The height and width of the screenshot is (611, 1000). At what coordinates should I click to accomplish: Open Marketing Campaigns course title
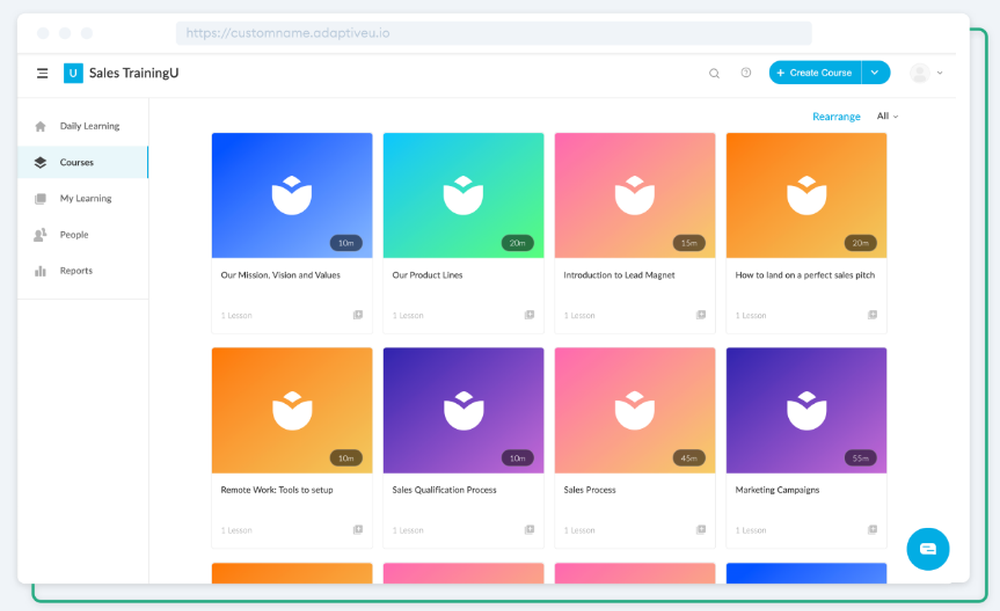coord(777,490)
